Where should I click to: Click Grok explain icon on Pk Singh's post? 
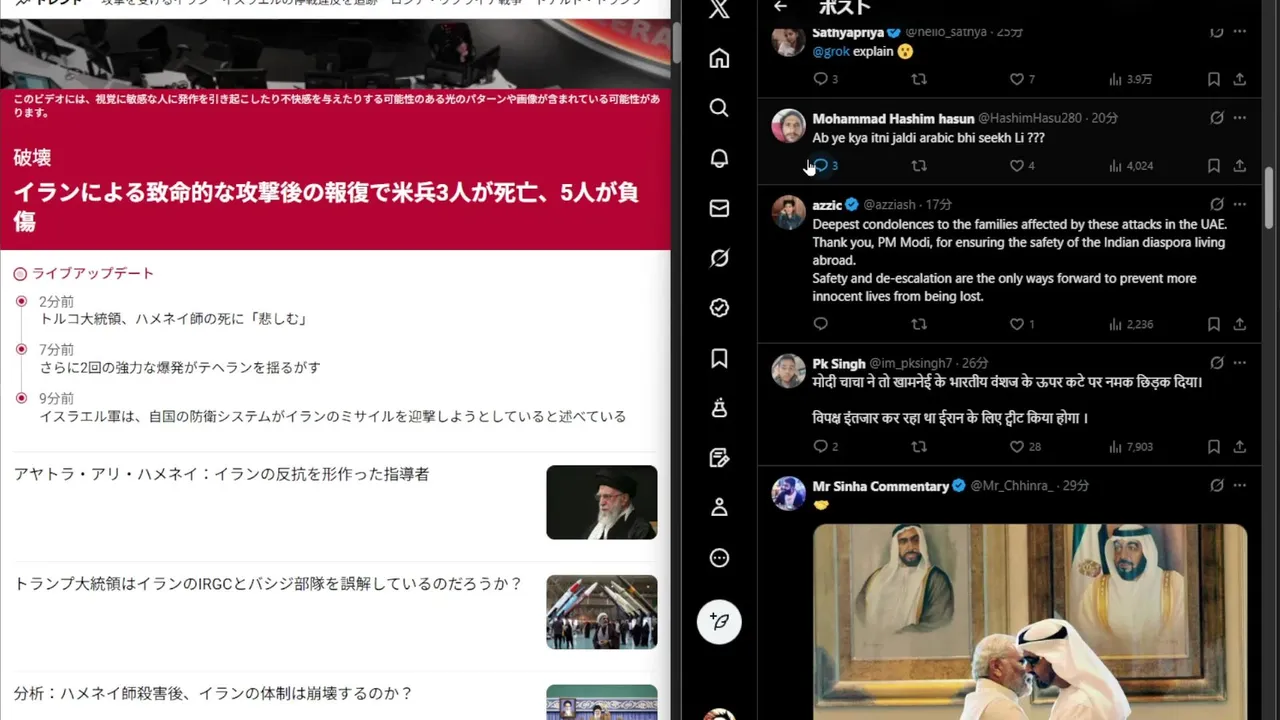click(1217, 363)
